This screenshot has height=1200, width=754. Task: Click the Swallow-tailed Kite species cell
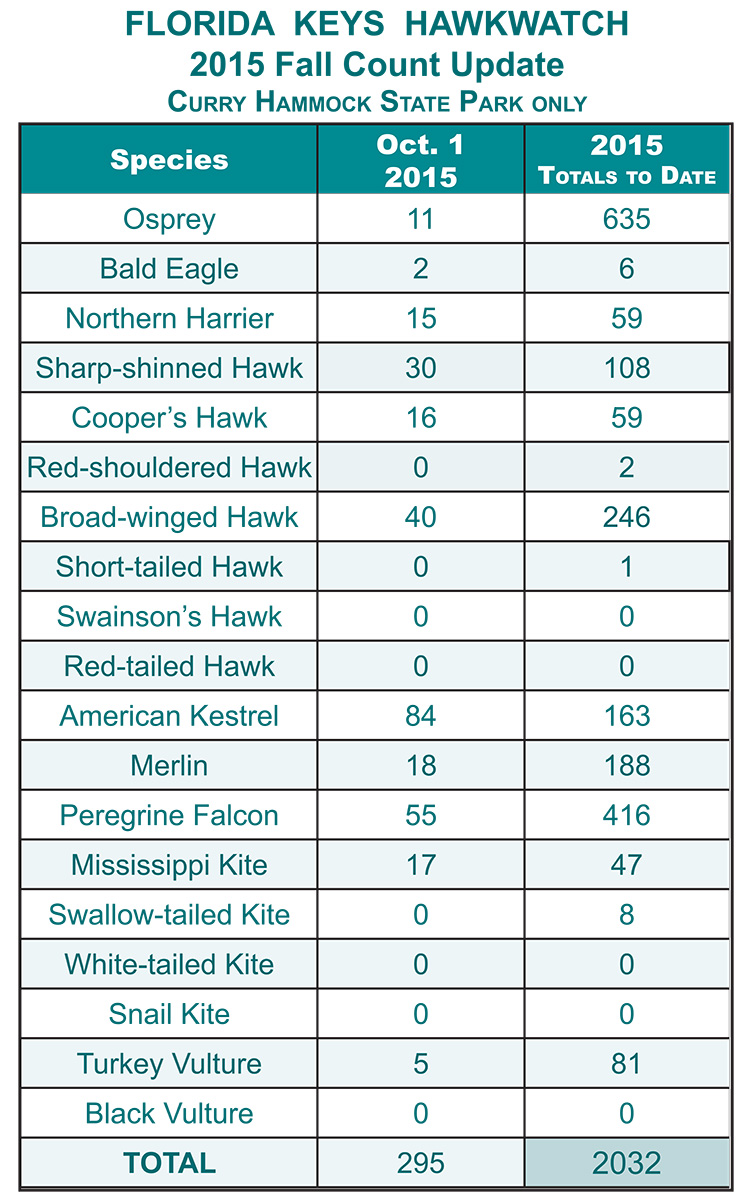click(169, 915)
